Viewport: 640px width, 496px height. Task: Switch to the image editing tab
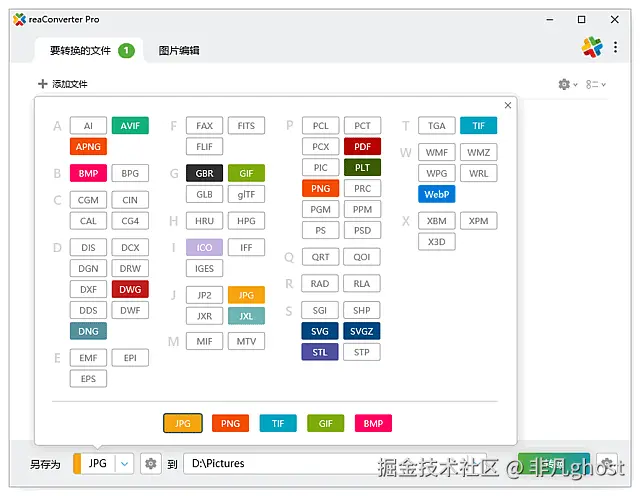click(x=179, y=51)
